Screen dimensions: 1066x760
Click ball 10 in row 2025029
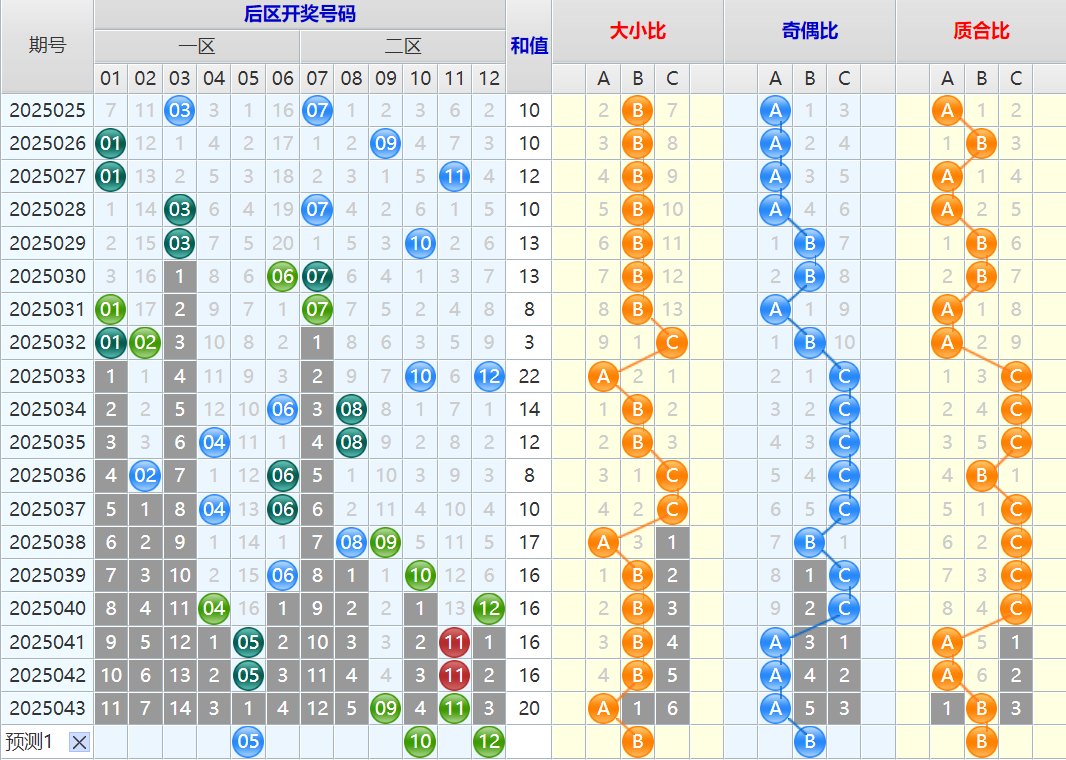tap(420, 243)
